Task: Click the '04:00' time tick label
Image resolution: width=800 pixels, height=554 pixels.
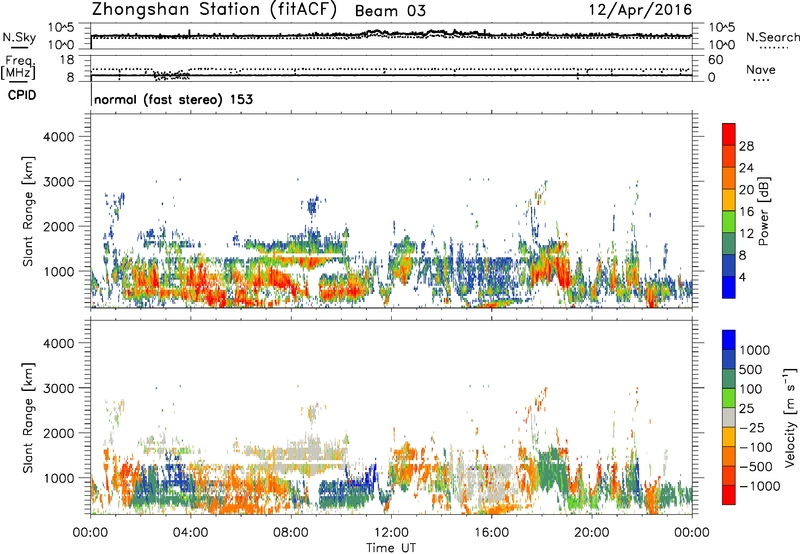Action: pos(190,533)
